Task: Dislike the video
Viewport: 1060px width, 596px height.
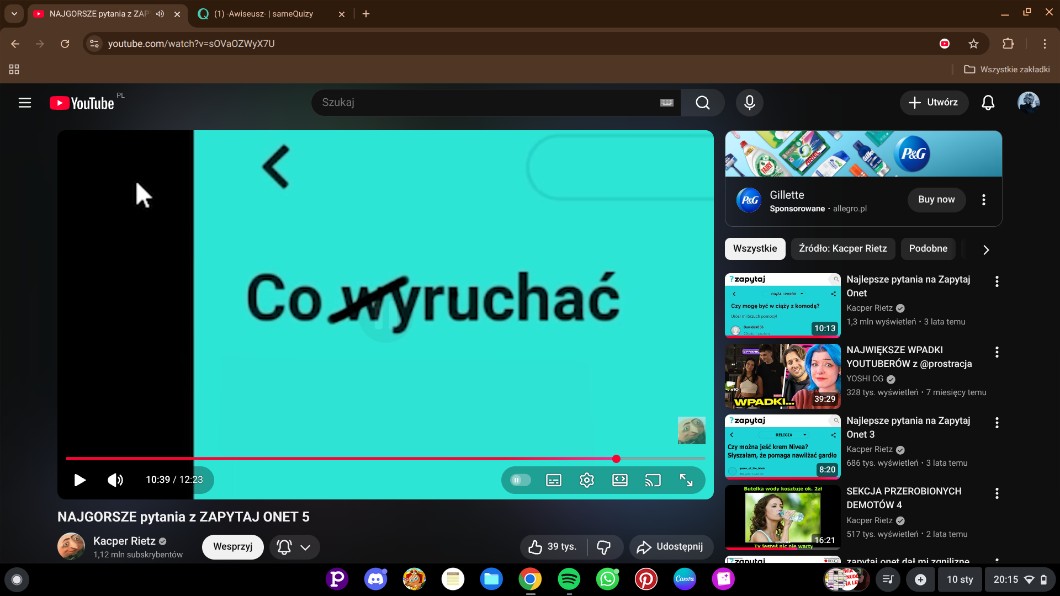Action: pyautogui.click(x=603, y=547)
